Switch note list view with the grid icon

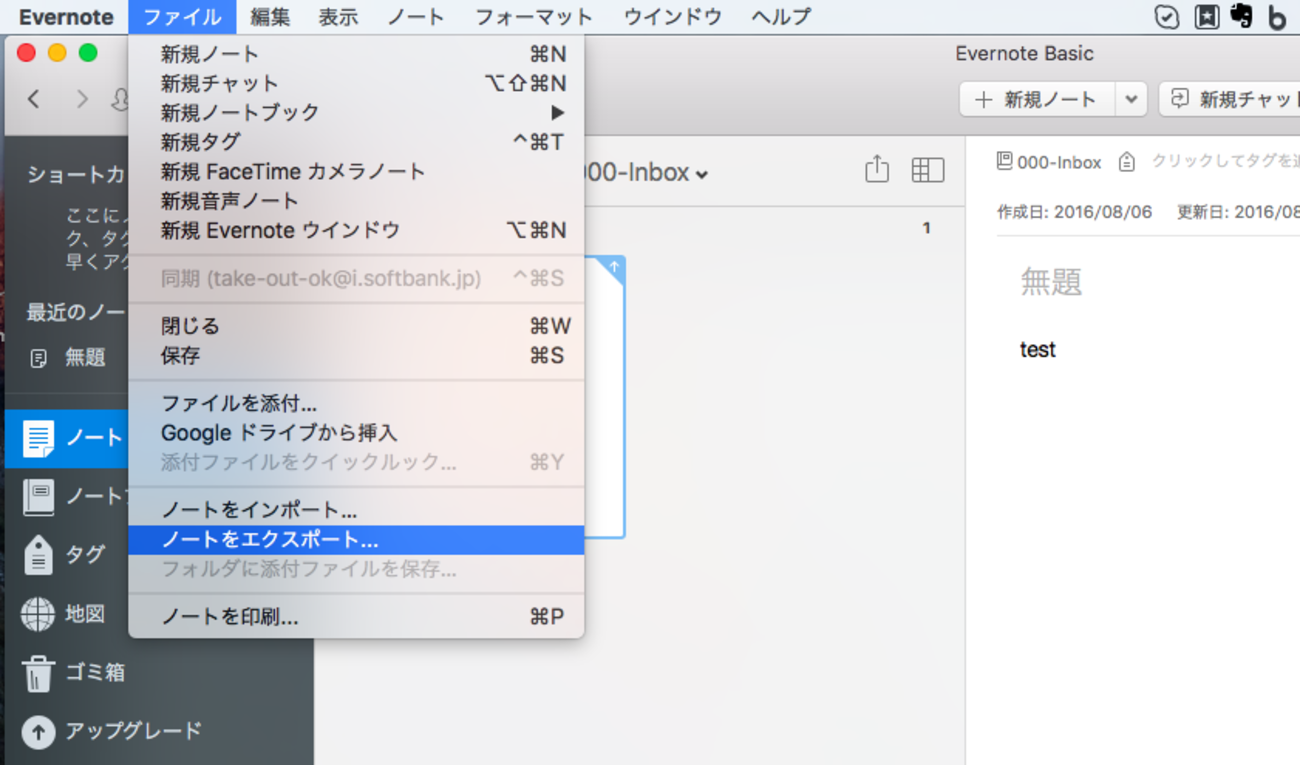(x=928, y=170)
